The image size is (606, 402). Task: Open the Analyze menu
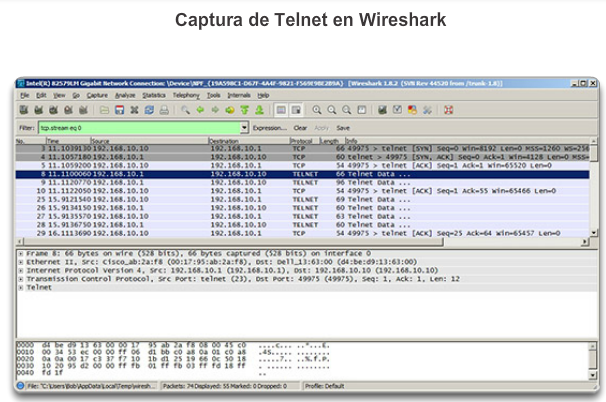coord(125,95)
